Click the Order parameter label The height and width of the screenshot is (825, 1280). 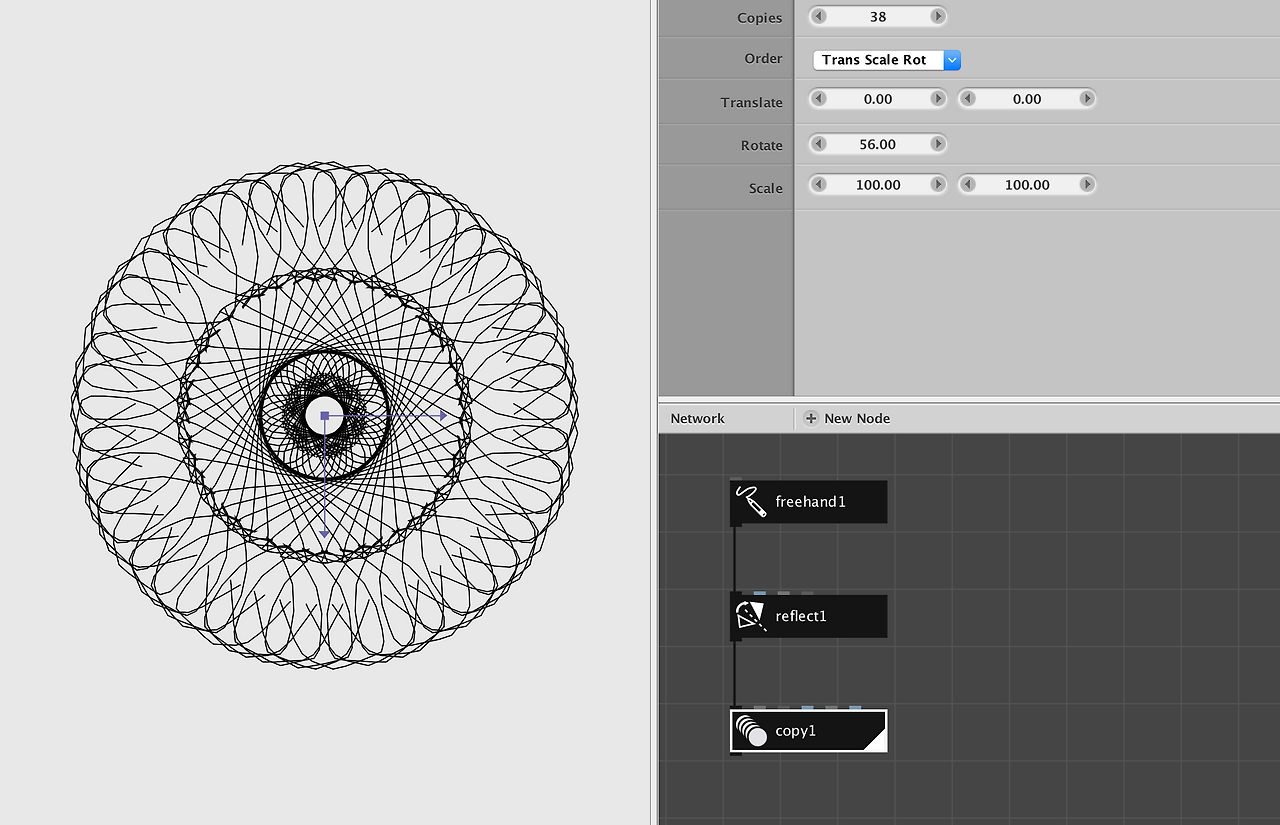pyautogui.click(x=763, y=58)
